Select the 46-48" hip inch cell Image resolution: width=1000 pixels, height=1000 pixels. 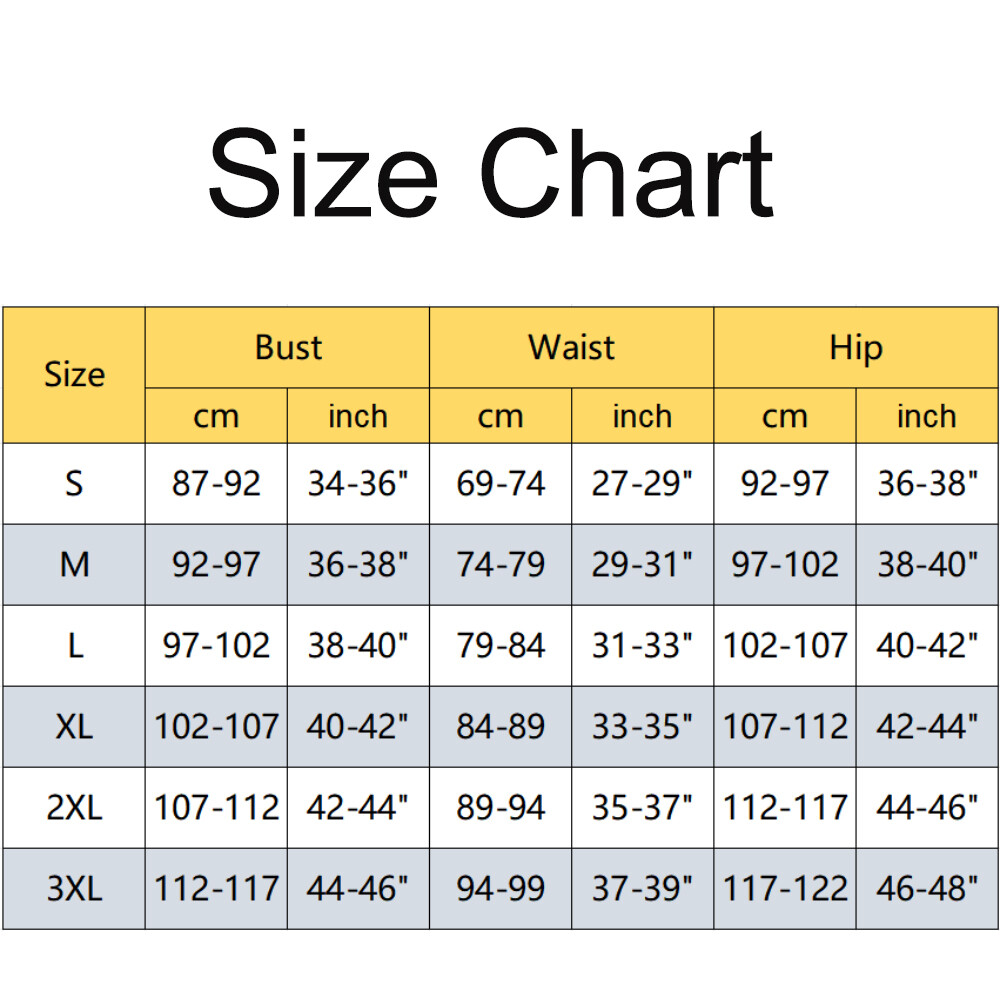926,889
